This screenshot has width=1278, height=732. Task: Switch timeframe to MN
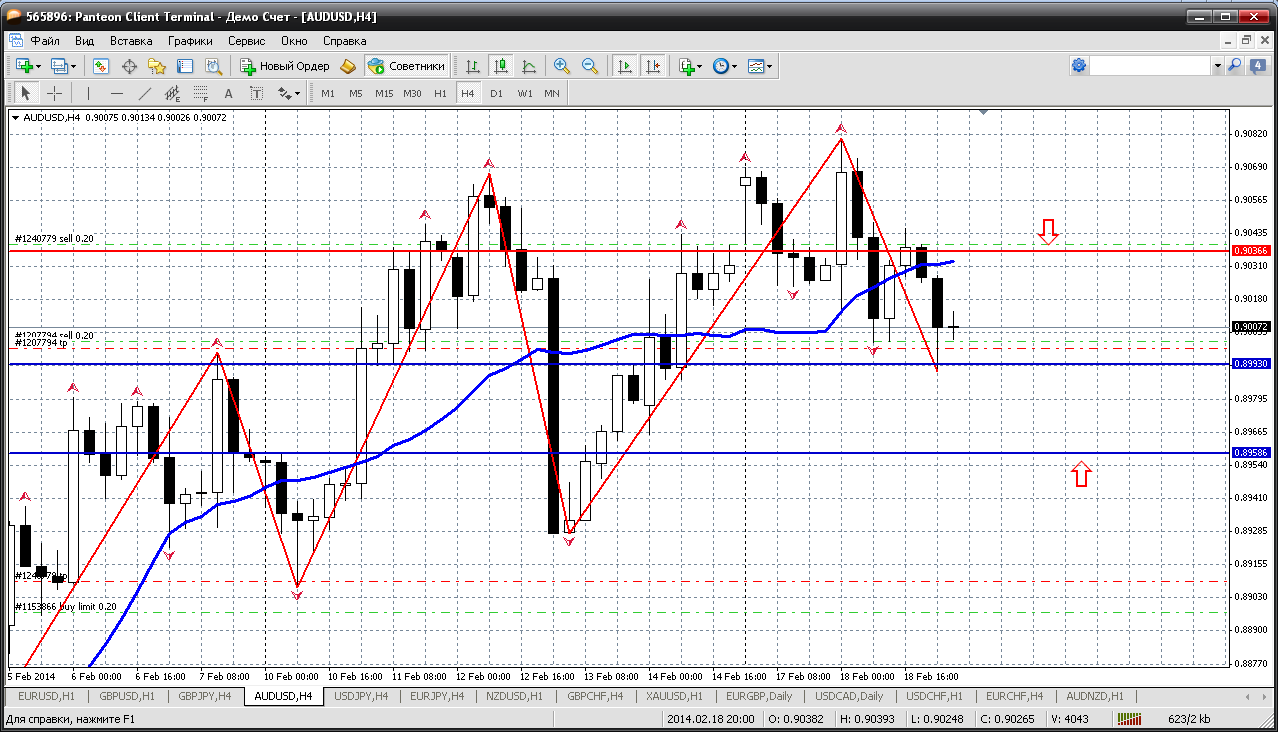point(552,93)
